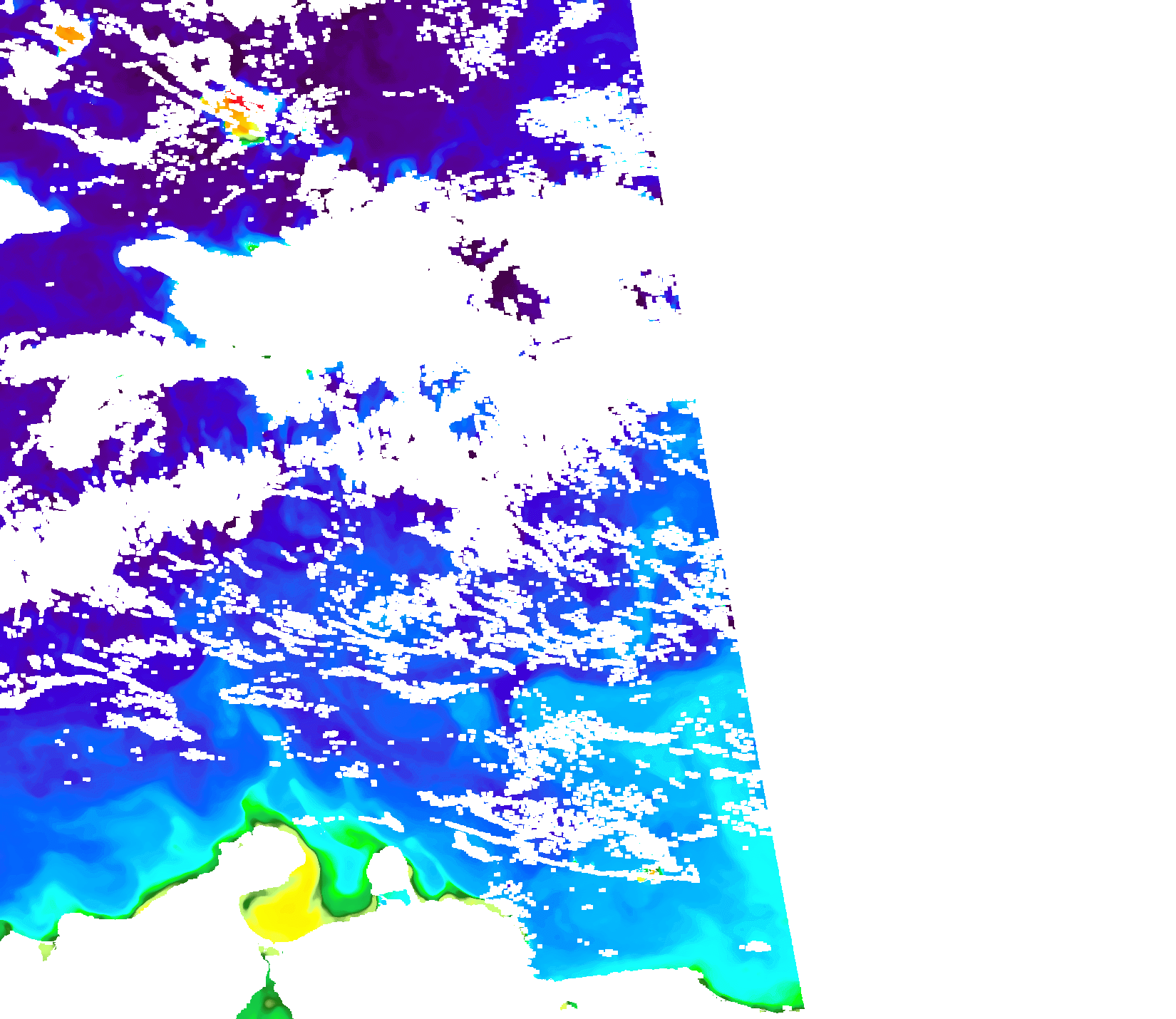The width and height of the screenshot is (1176, 1019).
Task: Click the pale green patch at bottom-left coast
Action: (47, 949)
